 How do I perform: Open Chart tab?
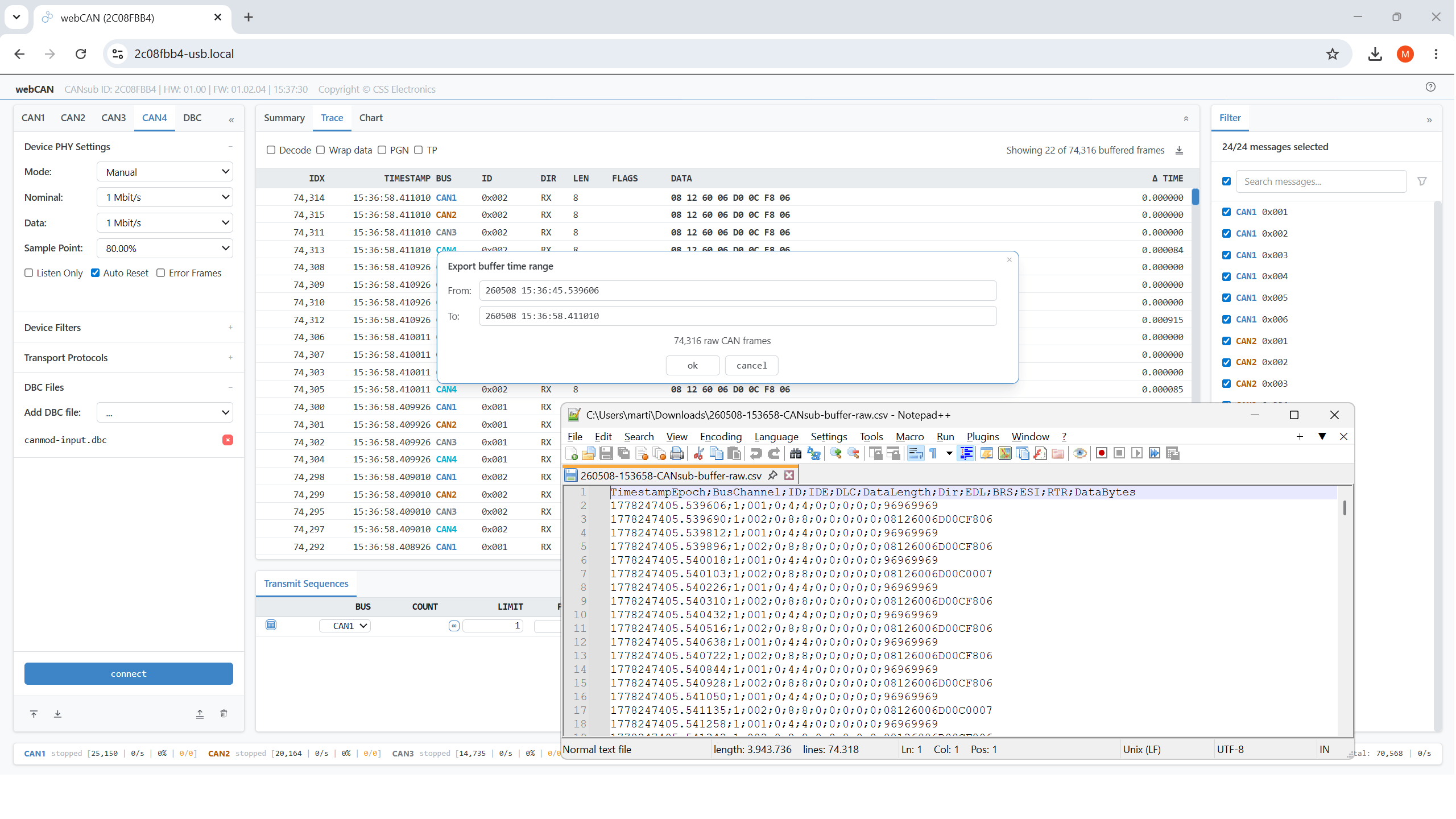(371, 118)
